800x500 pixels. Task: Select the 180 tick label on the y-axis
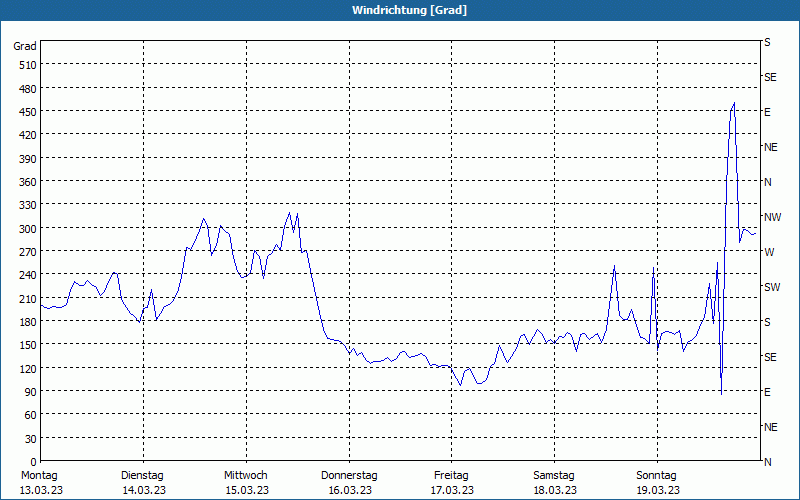pyautogui.click(x=27, y=322)
